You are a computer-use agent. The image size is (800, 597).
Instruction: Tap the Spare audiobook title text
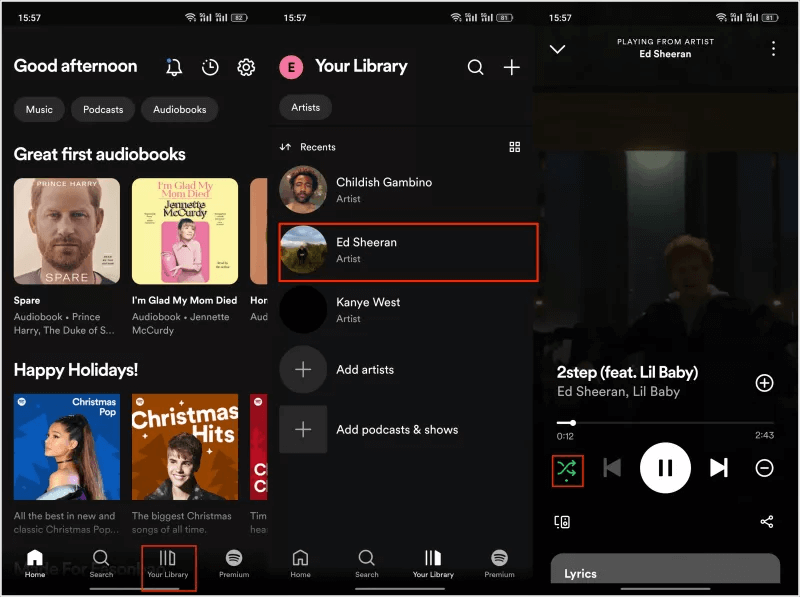(27, 300)
